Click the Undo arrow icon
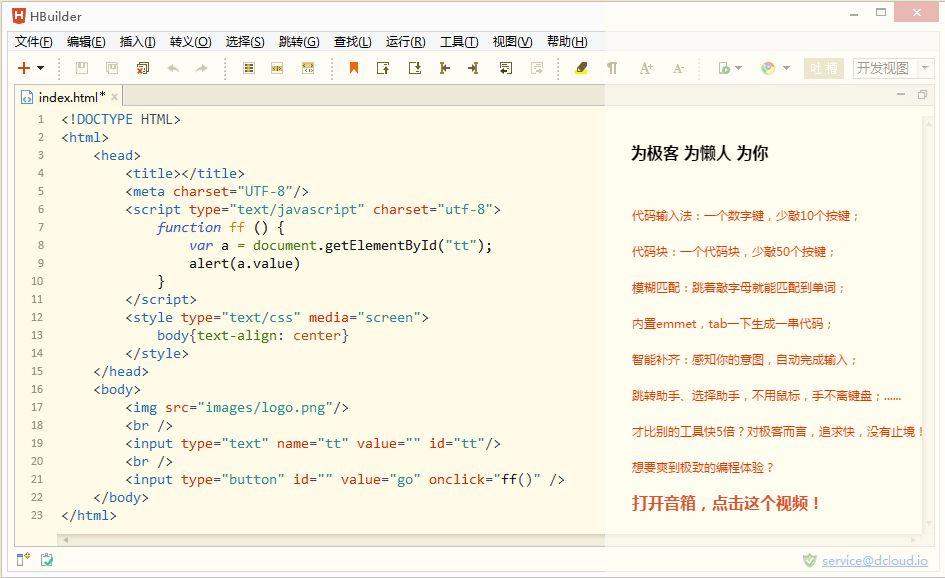Screen dimensions: 945x578 pos(173,68)
